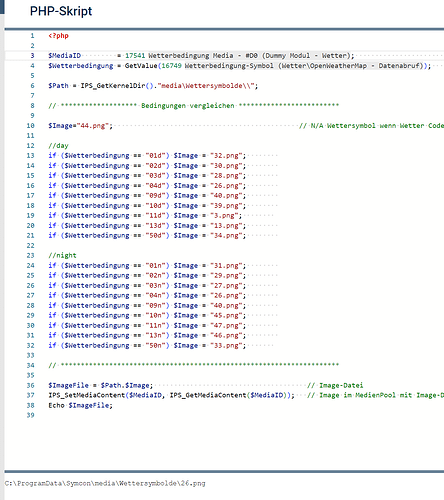
Task: Click the Echo $ImageFile statement
Action: tap(80, 405)
